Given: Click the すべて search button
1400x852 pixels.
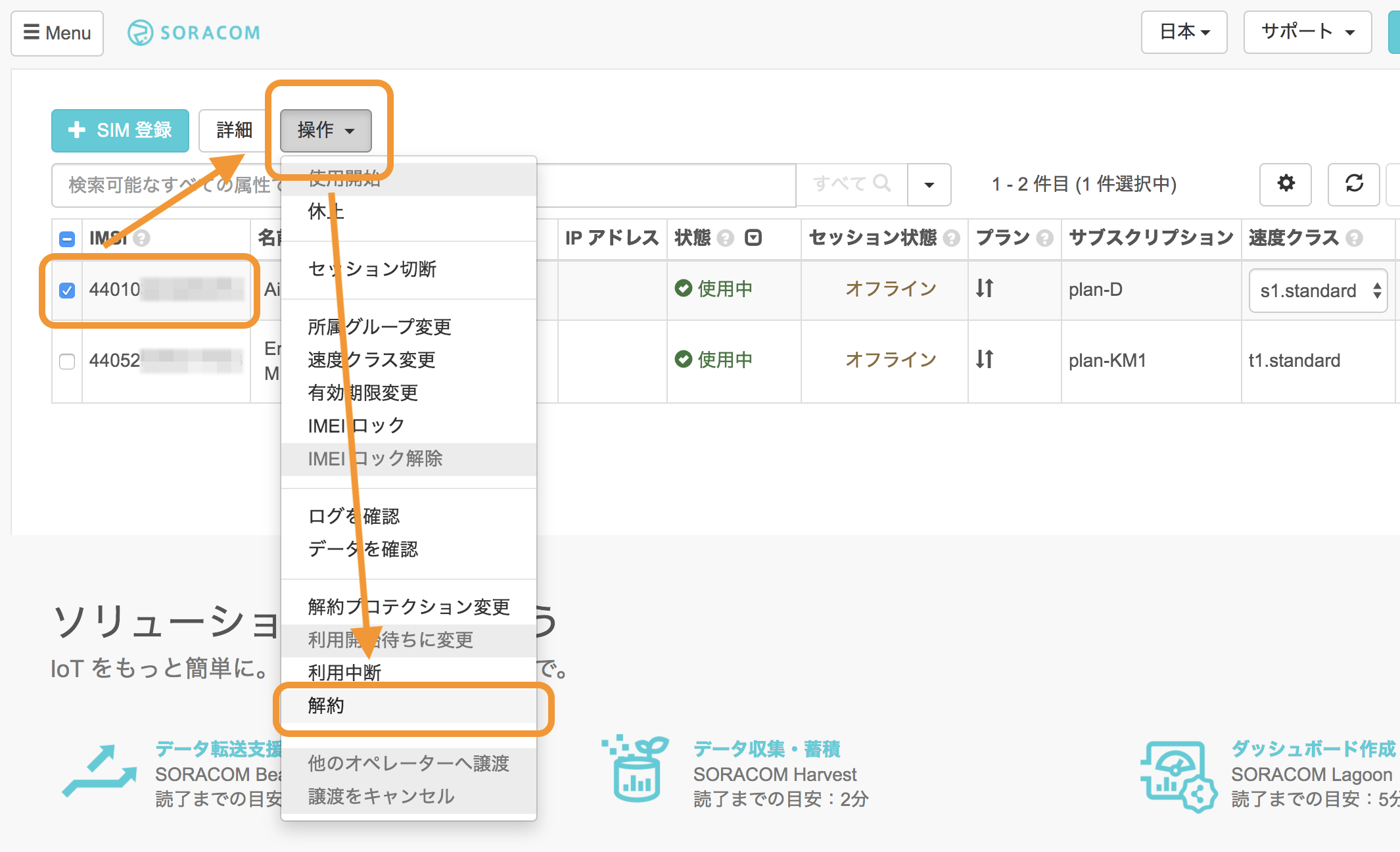Looking at the screenshot, I should coord(851,183).
